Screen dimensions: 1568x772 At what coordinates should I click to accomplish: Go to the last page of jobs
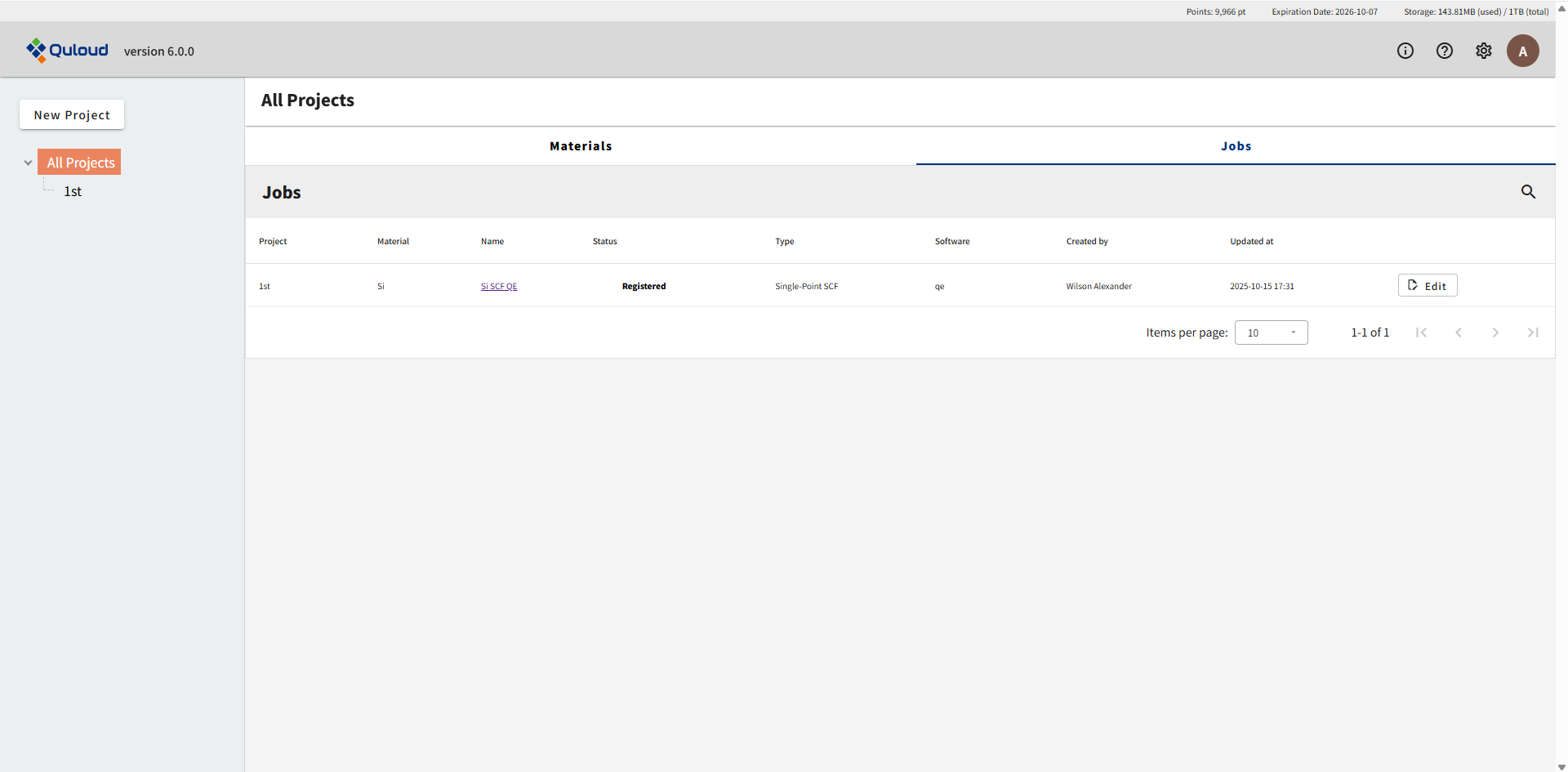tap(1533, 332)
